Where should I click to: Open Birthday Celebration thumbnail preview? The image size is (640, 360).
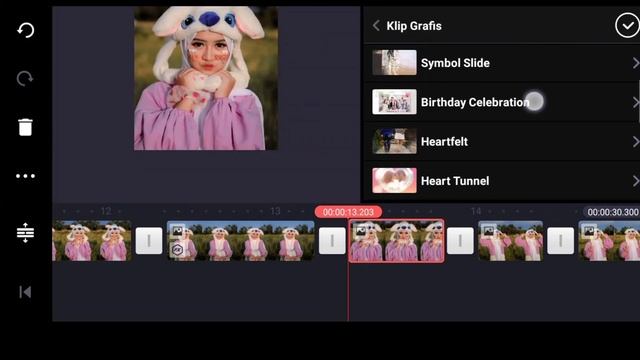coord(394,102)
